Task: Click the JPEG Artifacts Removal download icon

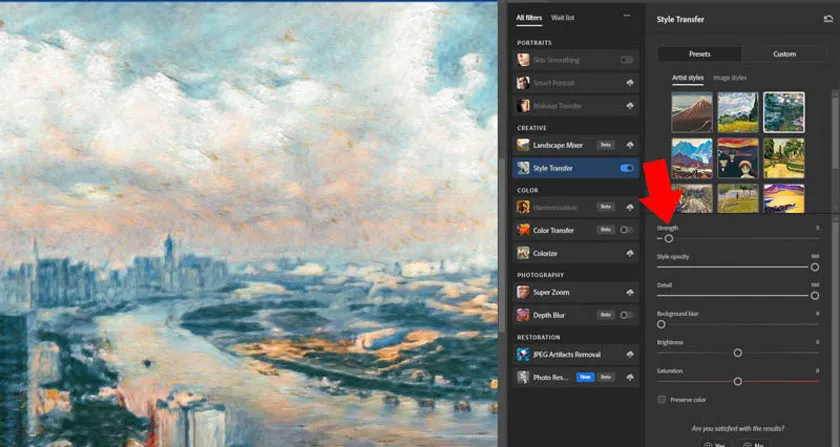Action: point(629,354)
